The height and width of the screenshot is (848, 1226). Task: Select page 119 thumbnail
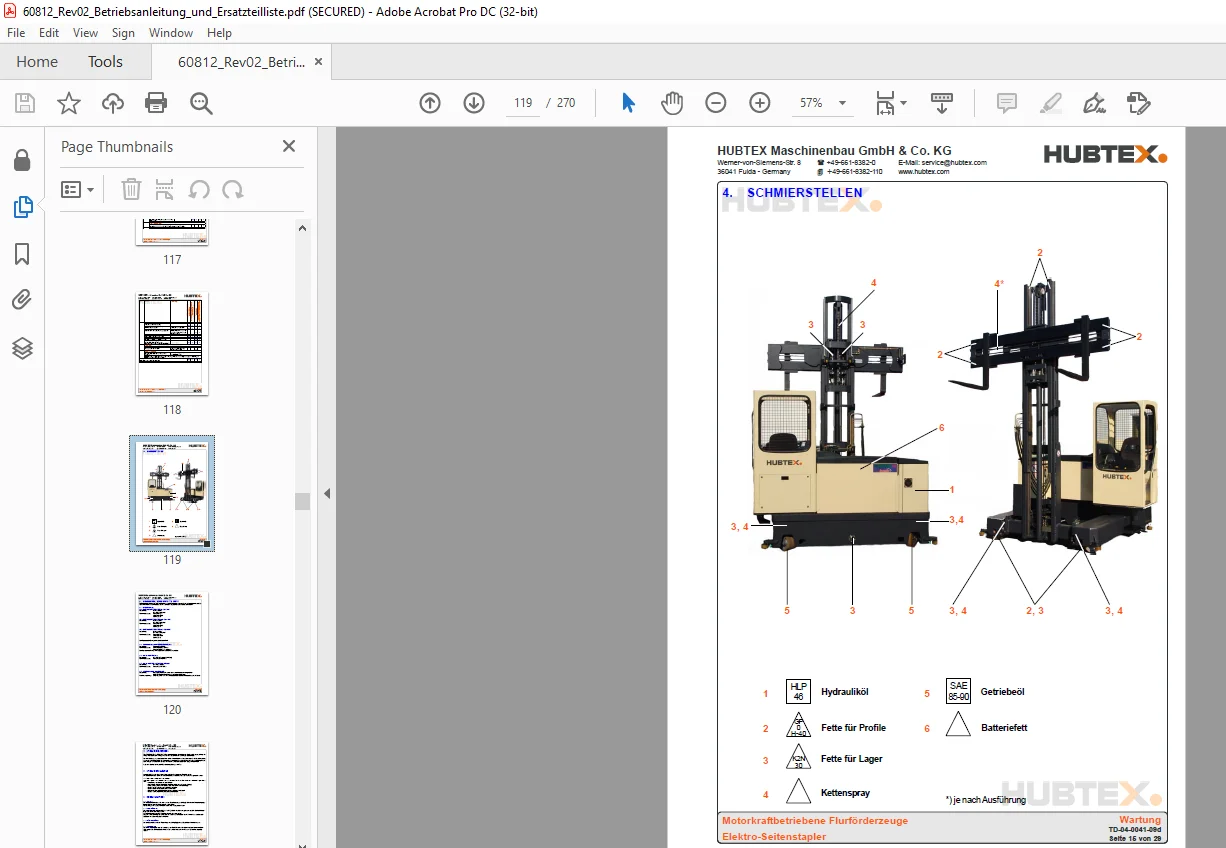point(172,493)
